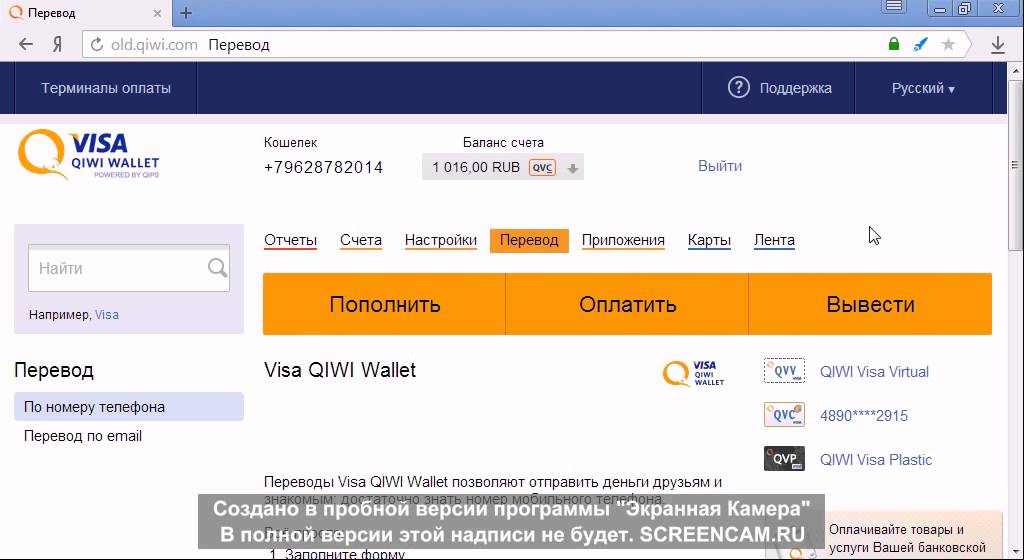Click the Visa example search link
The width and height of the screenshot is (1024, 560).
[106, 315]
